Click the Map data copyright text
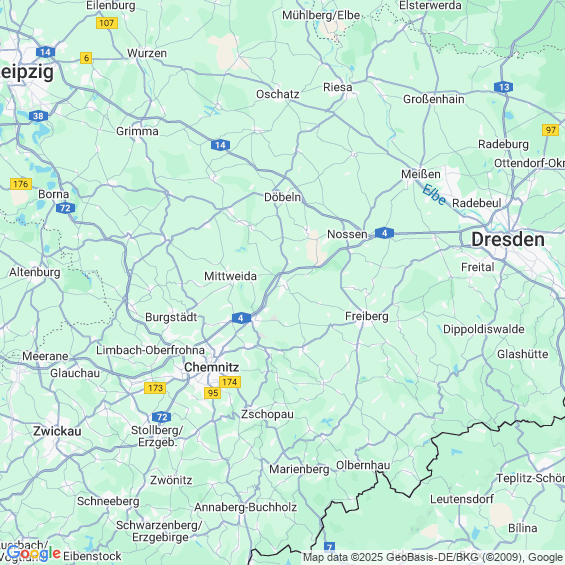Viewport: 565px width, 565px height. click(433, 557)
